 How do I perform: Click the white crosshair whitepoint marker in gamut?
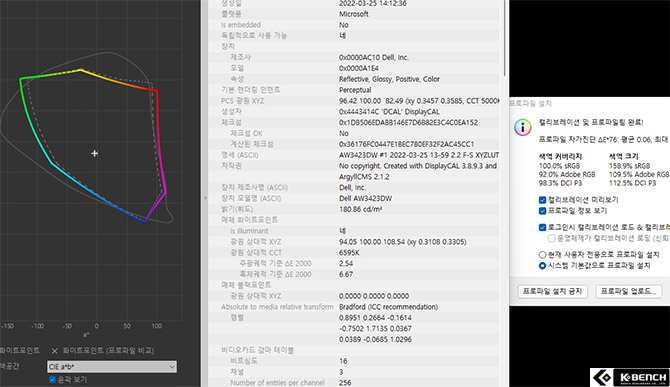pyautogui.click(x=95, y=153)
